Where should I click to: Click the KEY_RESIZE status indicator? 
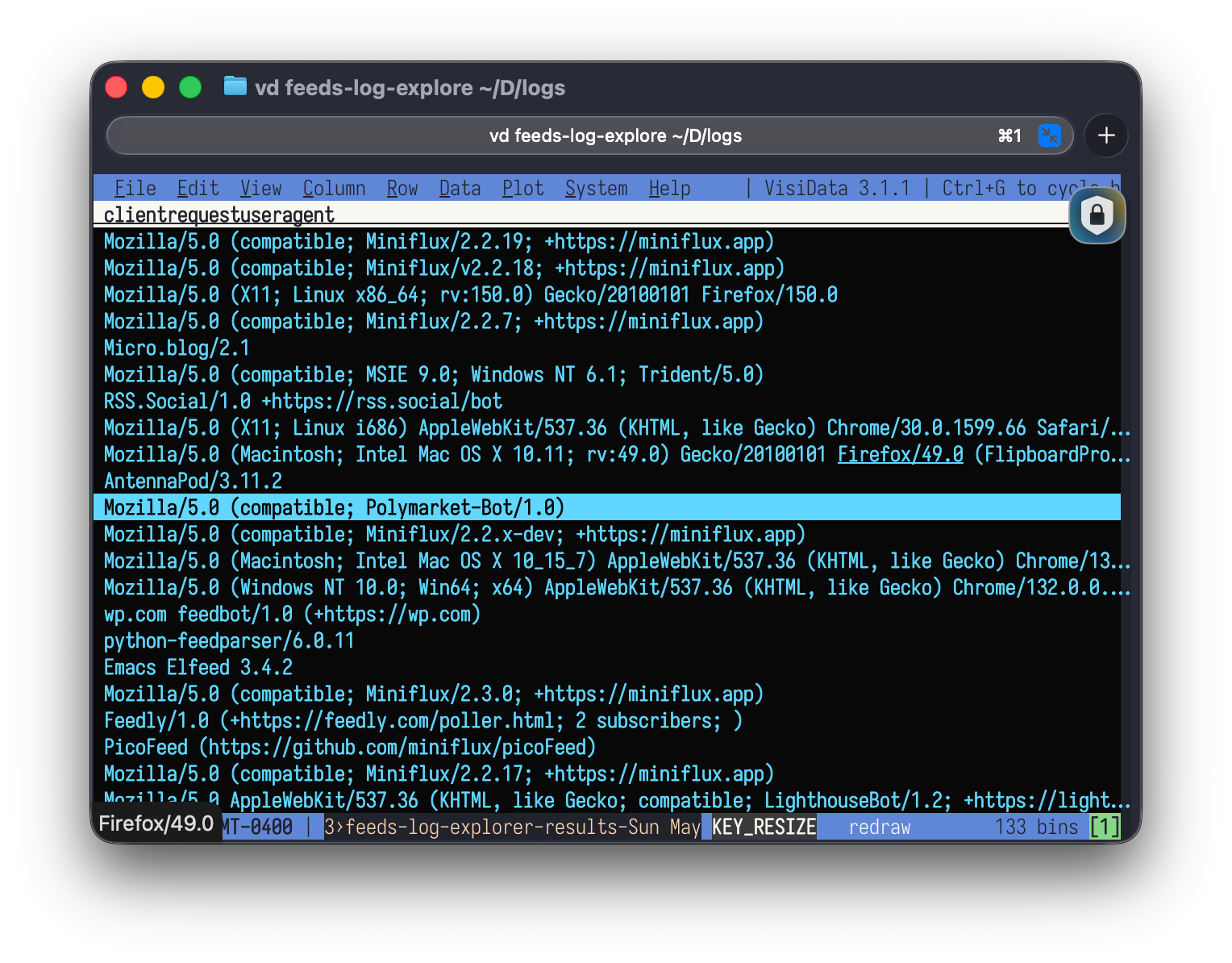pyautogui.click(x=764, y=827)
